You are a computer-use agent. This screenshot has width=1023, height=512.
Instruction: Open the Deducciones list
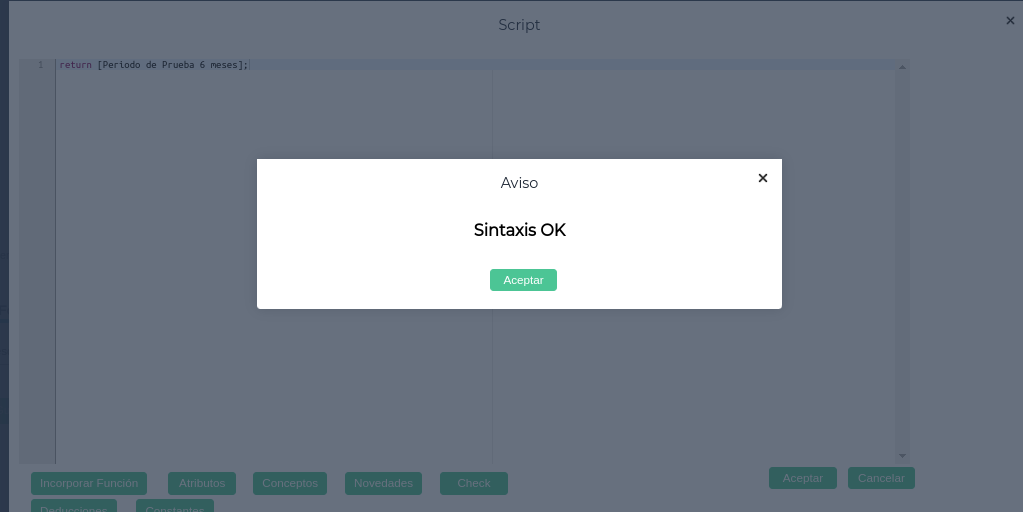(74, 507)
